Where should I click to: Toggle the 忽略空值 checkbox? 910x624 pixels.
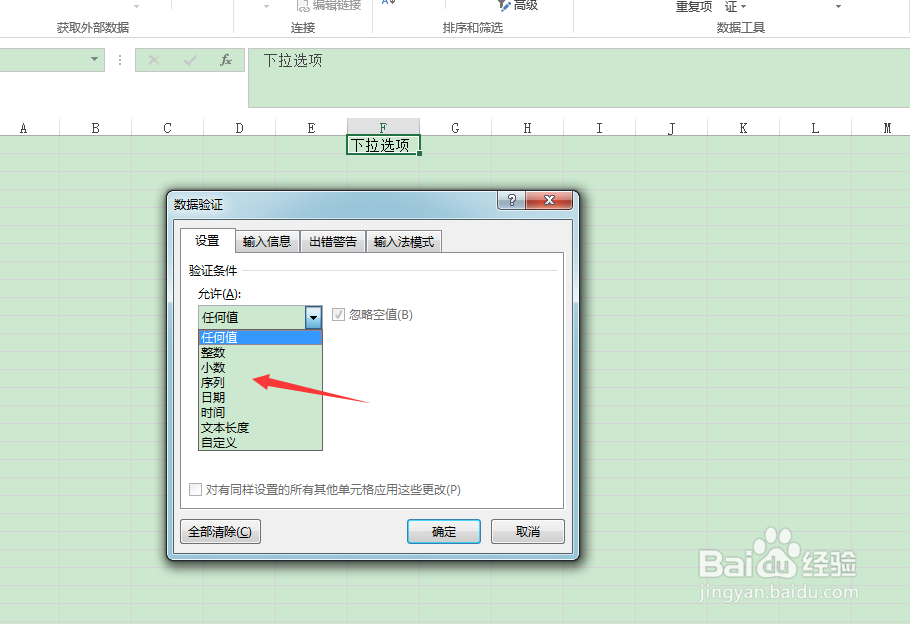(x=338, y=315)
